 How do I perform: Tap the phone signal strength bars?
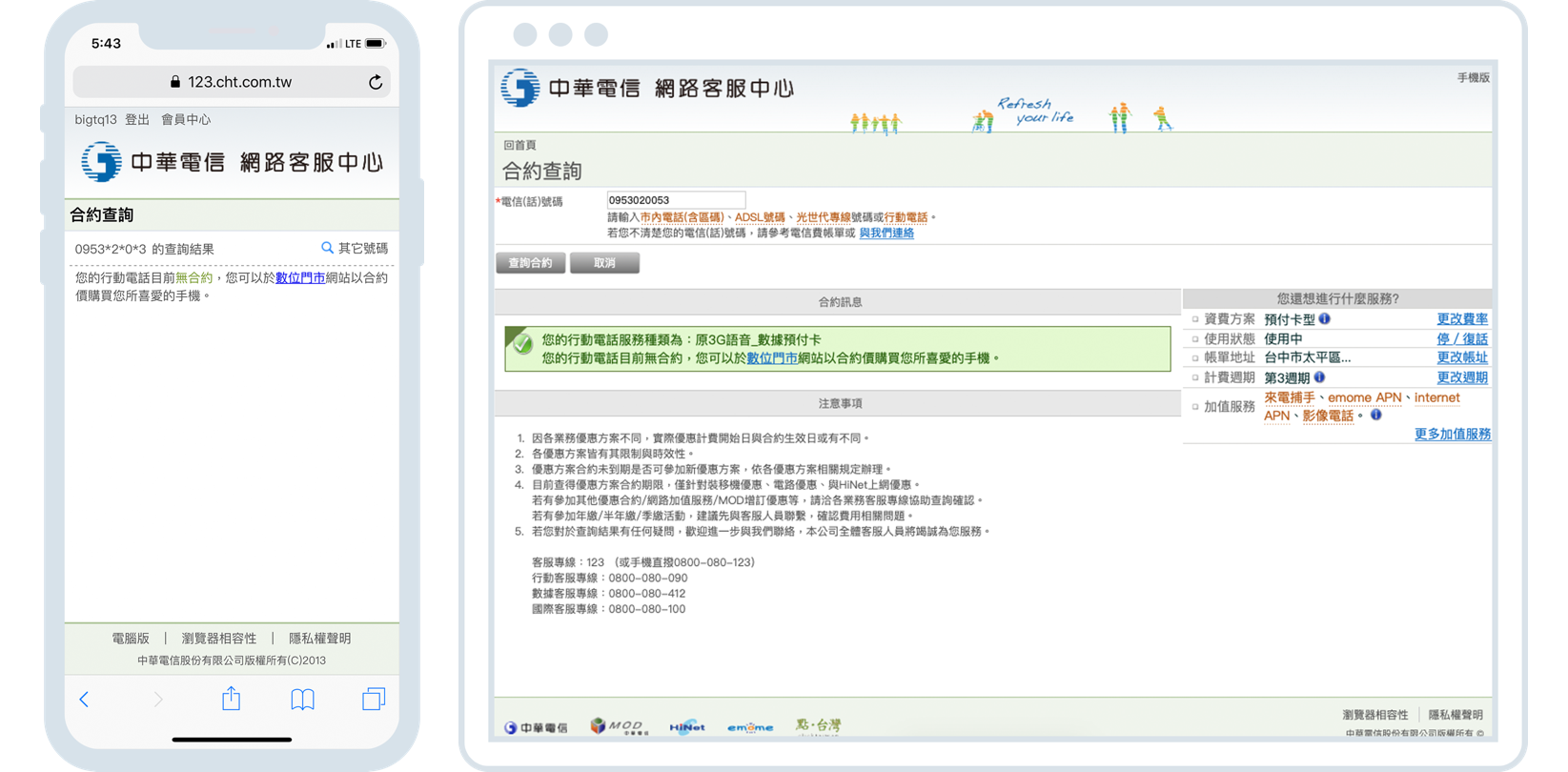click(334, 44)
